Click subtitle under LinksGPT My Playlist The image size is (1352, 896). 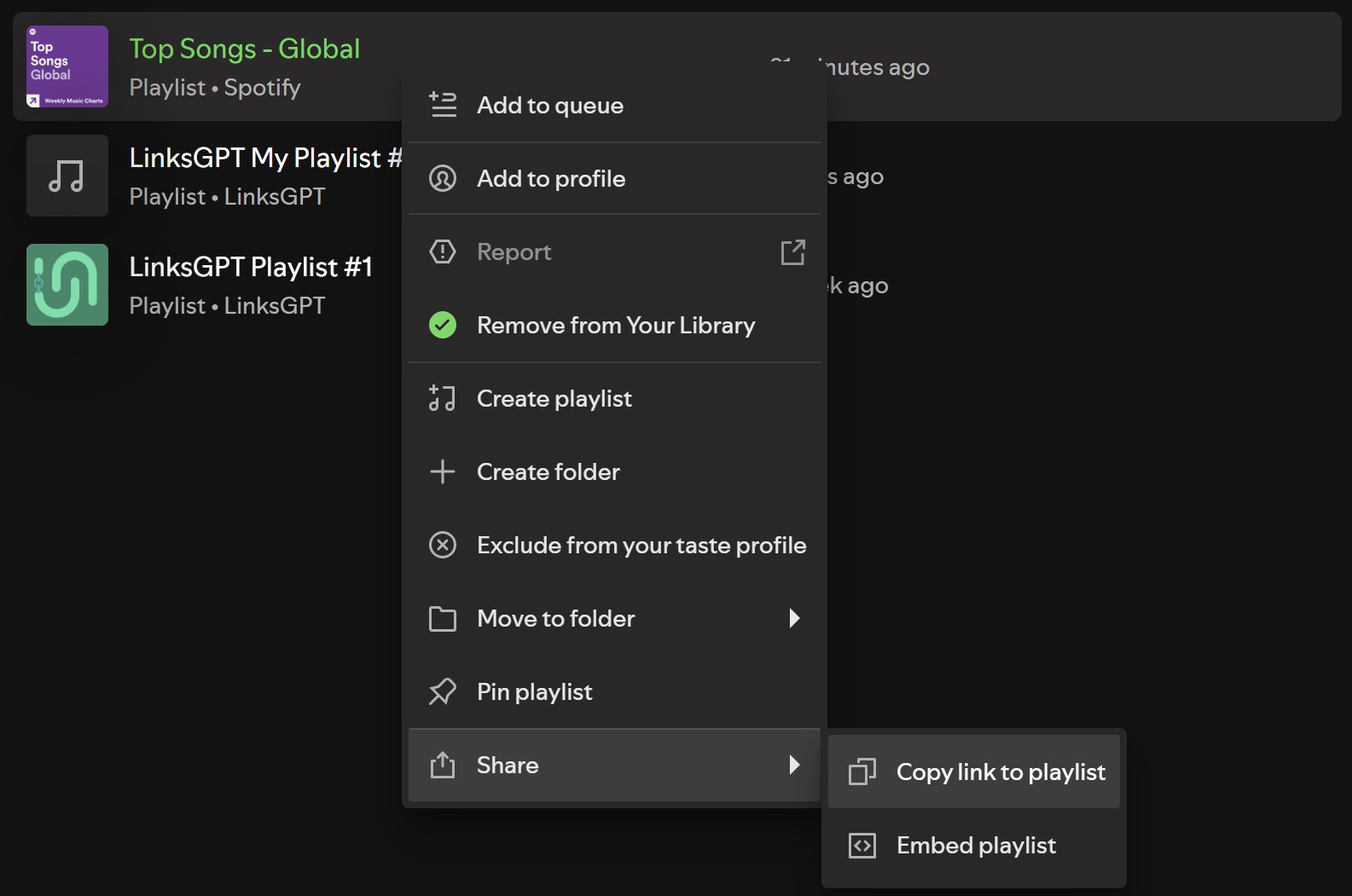[x=227, y=197]
